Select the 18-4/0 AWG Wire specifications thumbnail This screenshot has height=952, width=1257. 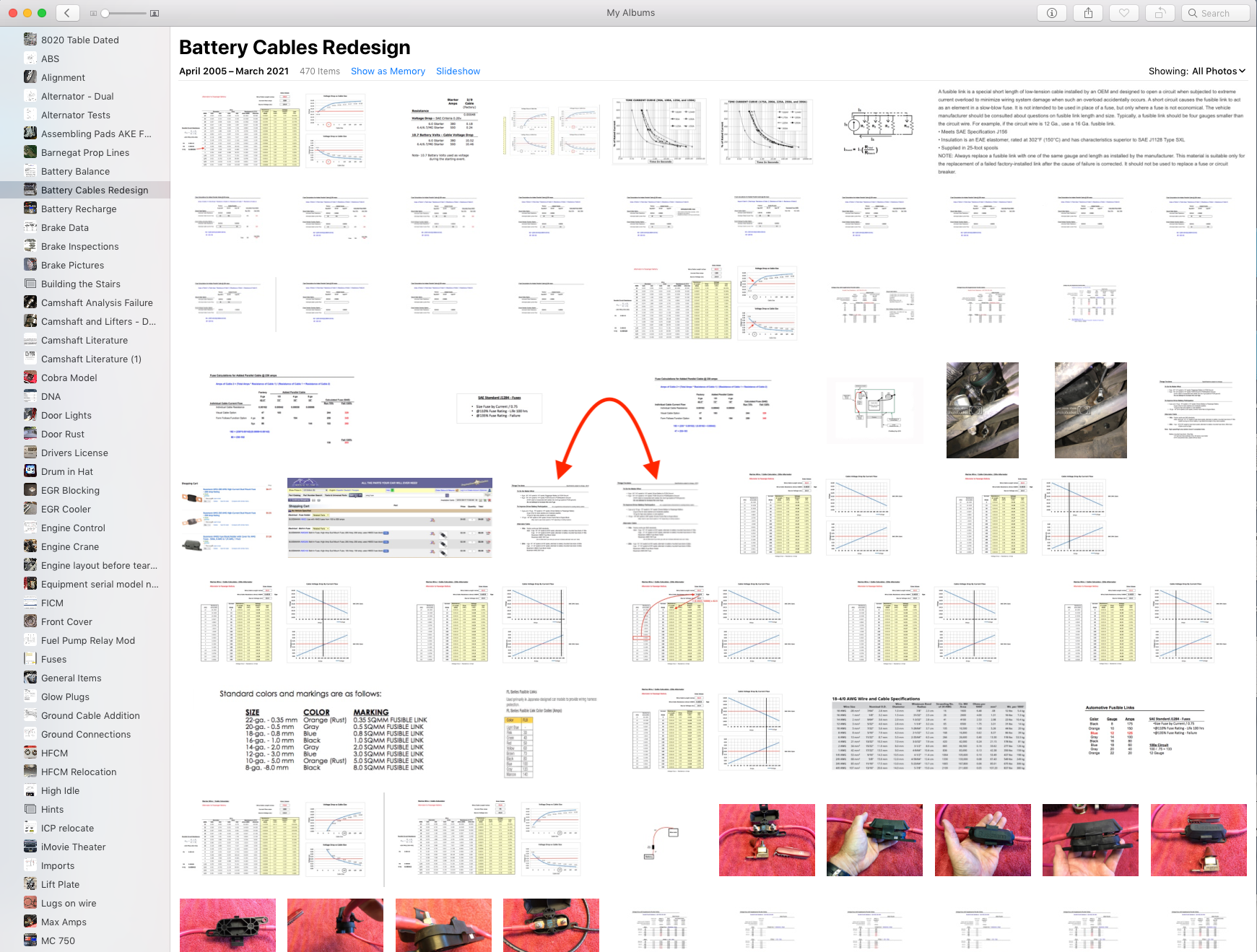tap(928, 733)
